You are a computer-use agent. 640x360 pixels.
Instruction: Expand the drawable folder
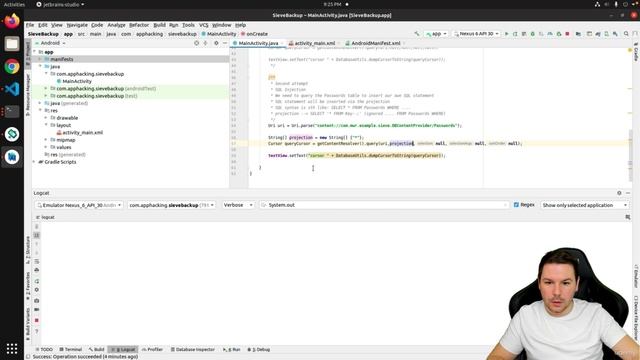(46, 118)
